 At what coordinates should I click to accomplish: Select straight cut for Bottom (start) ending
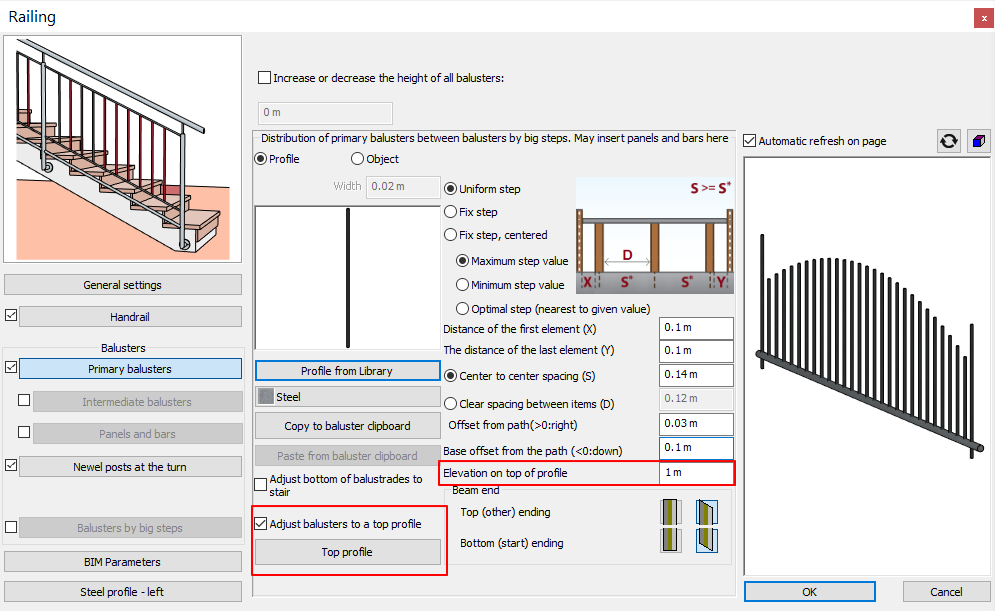pos(670,540)
